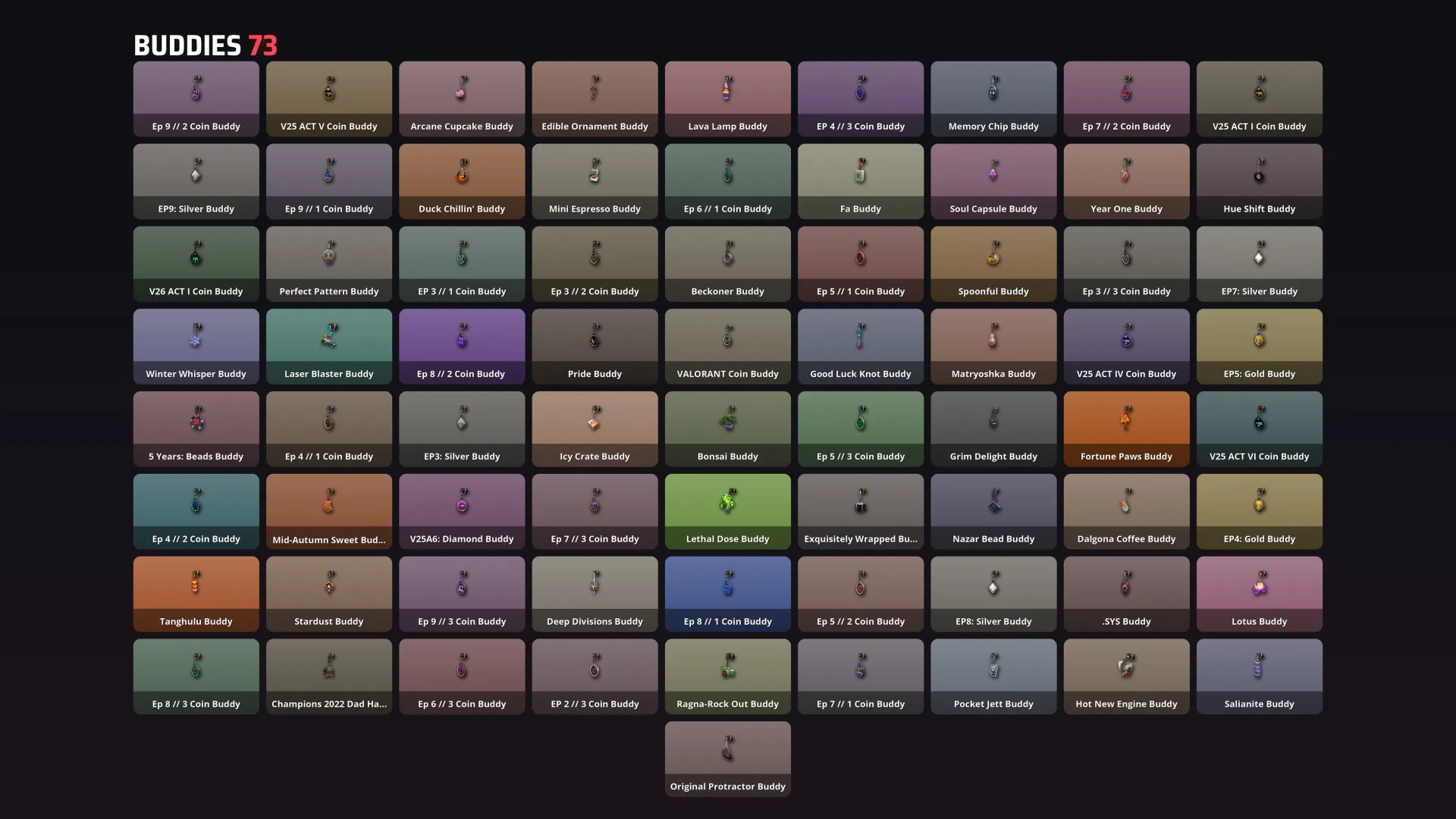1456x819 pixels.
Task: Click the Ep 3 // 2 Coin Buddy label
Action: coord(595,291)
